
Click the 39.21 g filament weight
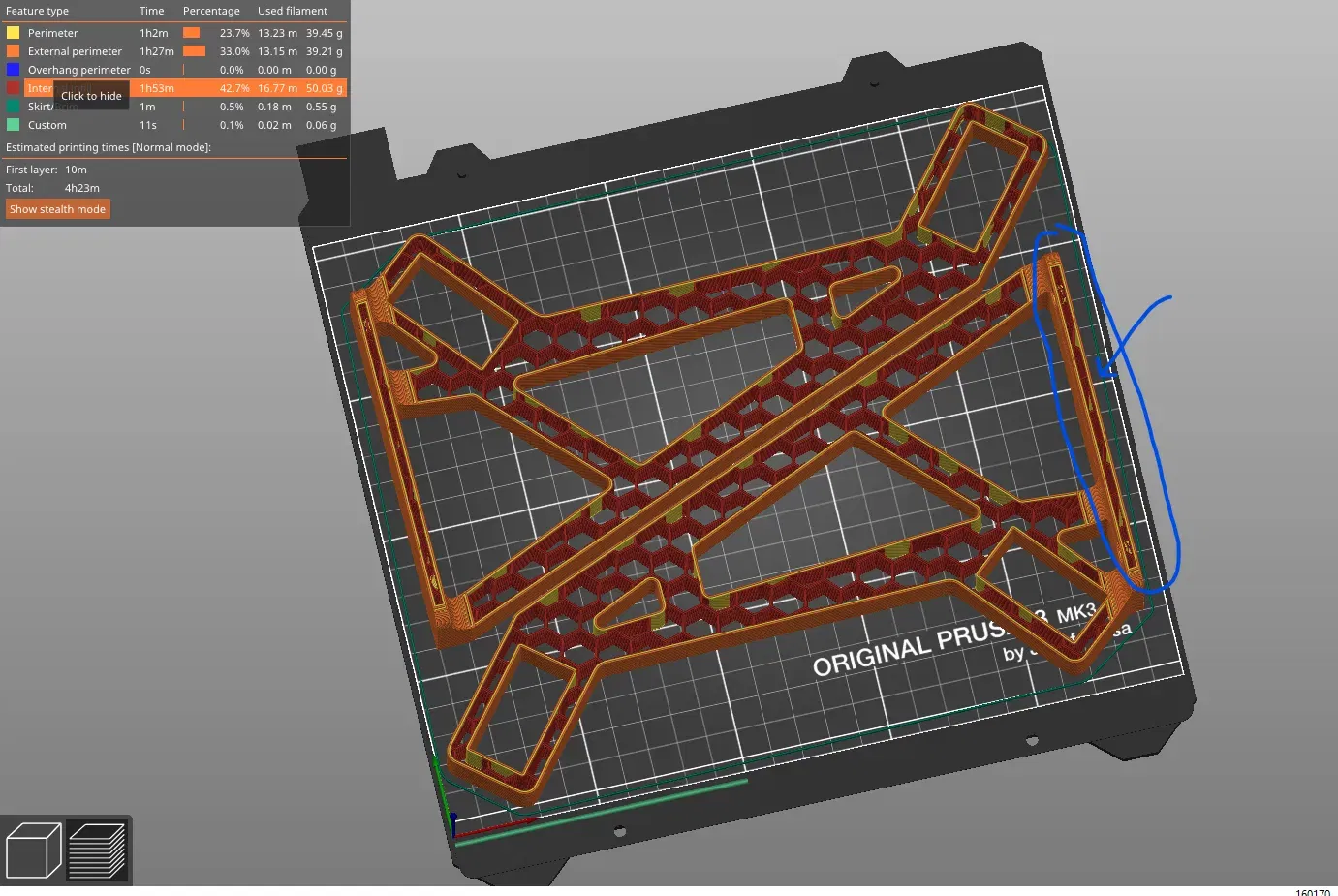325,51
